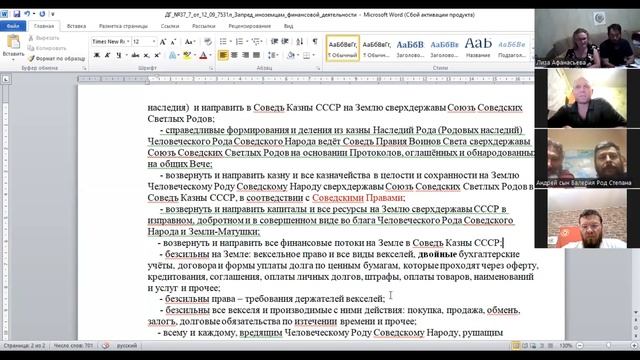Increase font size with Grow Font
Viewport: 640px width, 360px height.
(x=163, y=42)
